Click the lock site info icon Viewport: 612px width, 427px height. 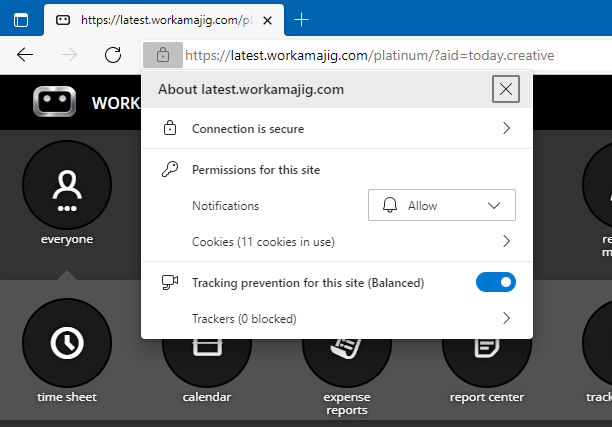[163, 55]
